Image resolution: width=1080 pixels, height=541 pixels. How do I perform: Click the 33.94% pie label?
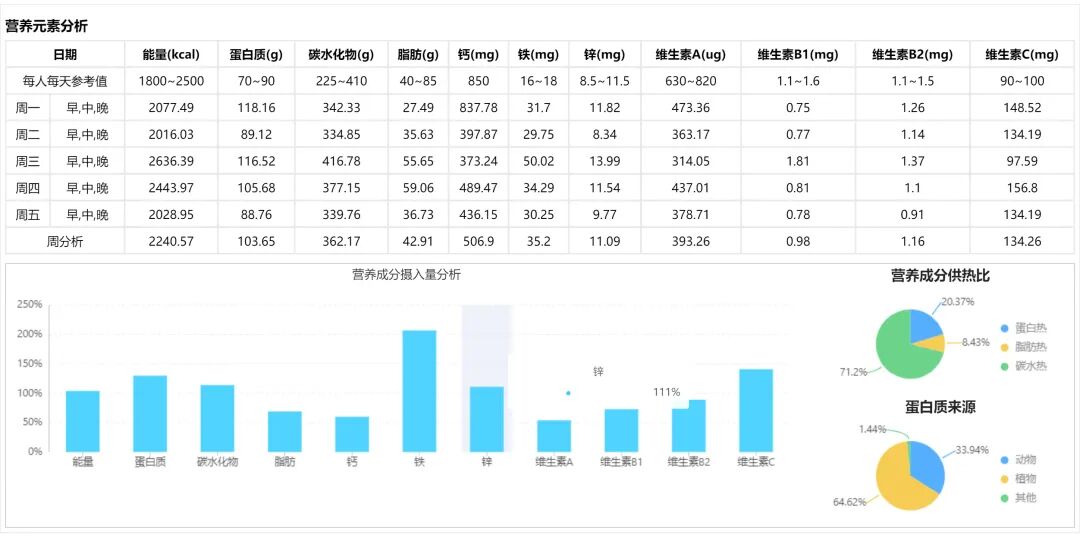coord(972,450)
